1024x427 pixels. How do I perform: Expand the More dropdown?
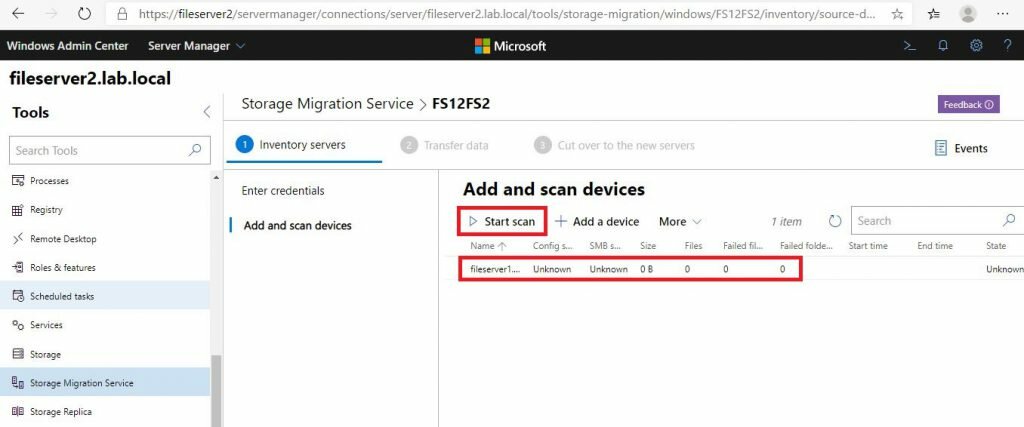click(x=680, y=221)
